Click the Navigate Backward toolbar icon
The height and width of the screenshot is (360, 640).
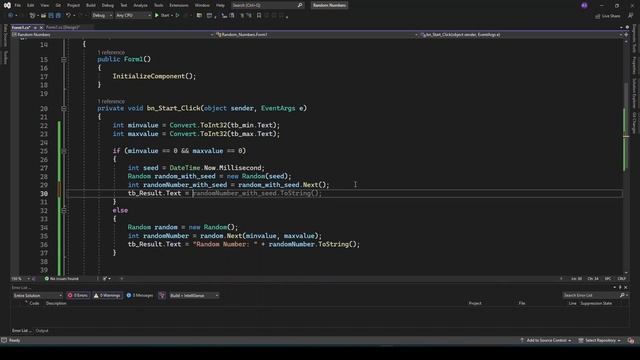pos(11,16)
